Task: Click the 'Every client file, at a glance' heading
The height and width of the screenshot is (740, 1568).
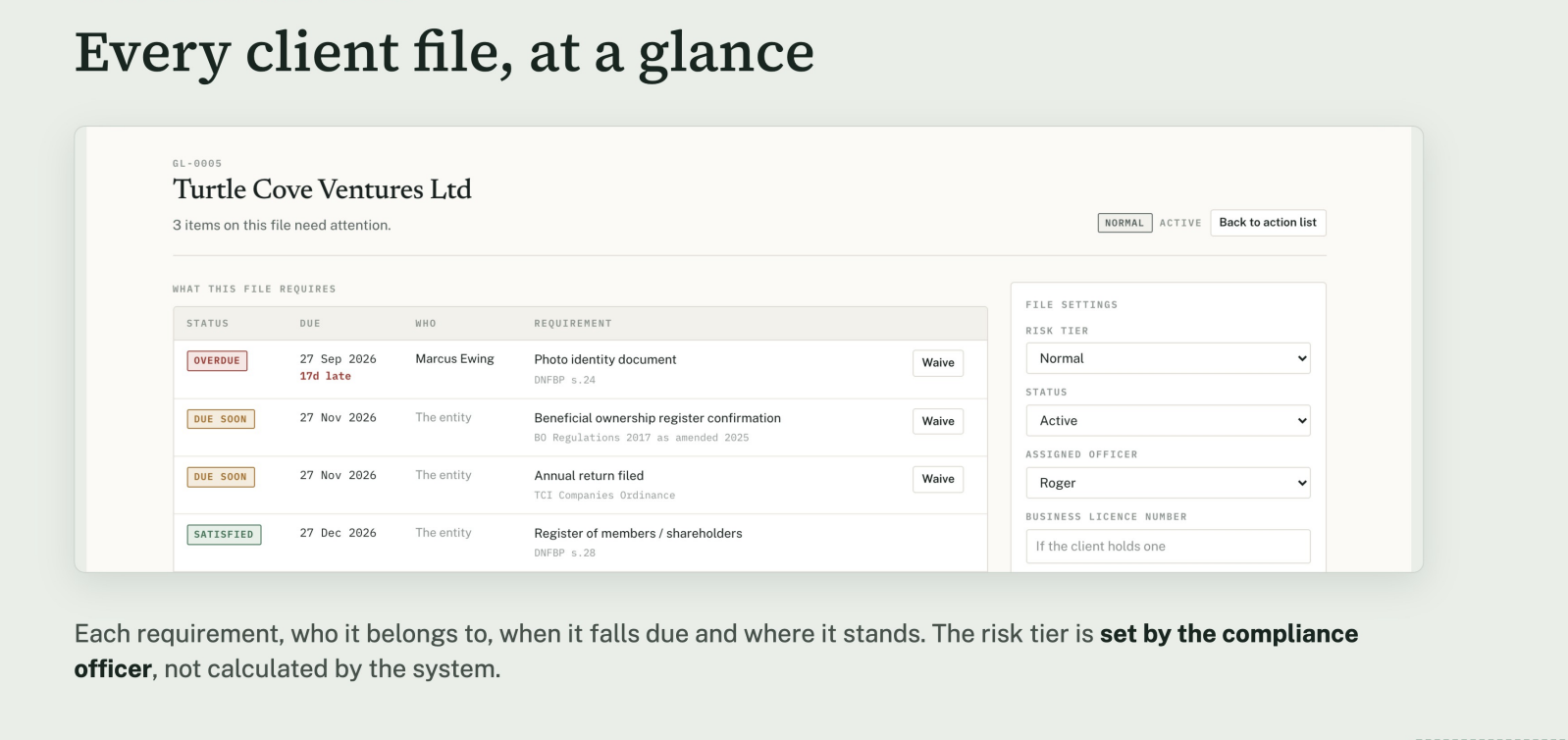Action: click(444, 53)
